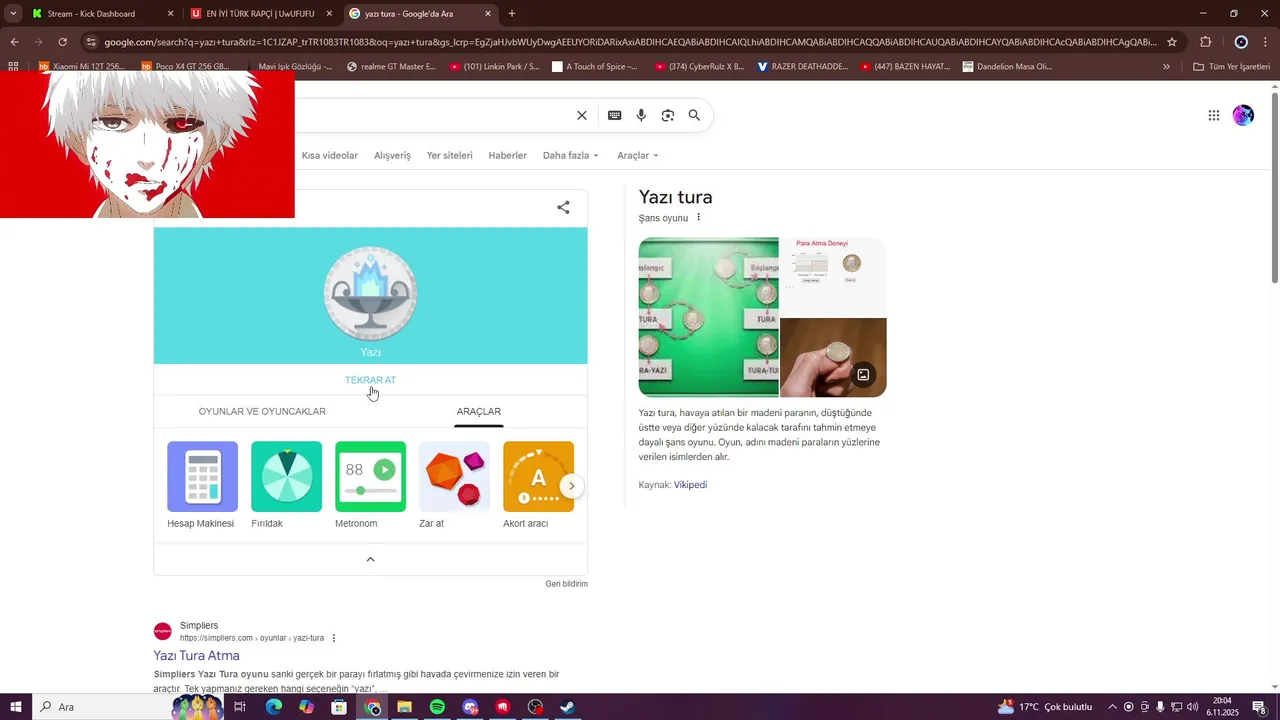Open the on-screen keyboard input tool
Image resolution: width=1280 pixels, height=720 pixels.
[614, 115]
